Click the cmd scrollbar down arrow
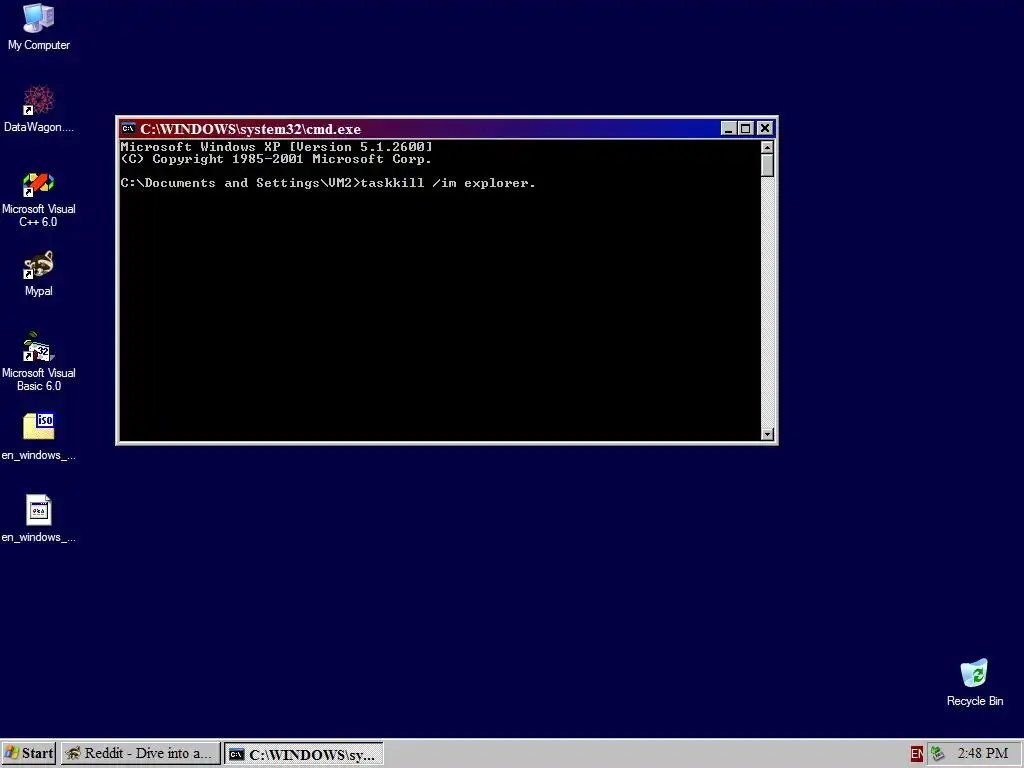The image size is (1024, 768). point(767,434)
